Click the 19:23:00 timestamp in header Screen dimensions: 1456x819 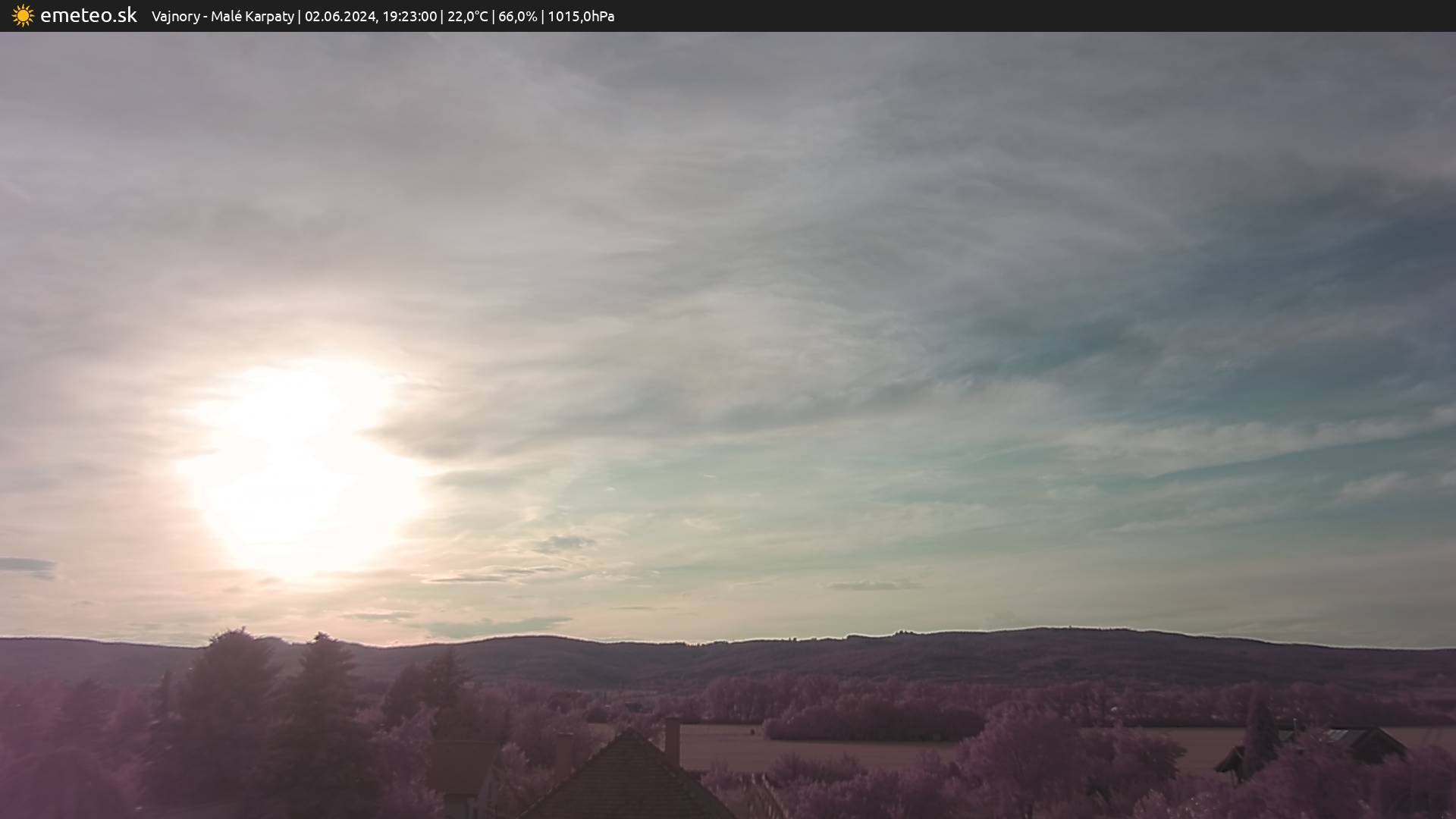(x=409, y=16)
